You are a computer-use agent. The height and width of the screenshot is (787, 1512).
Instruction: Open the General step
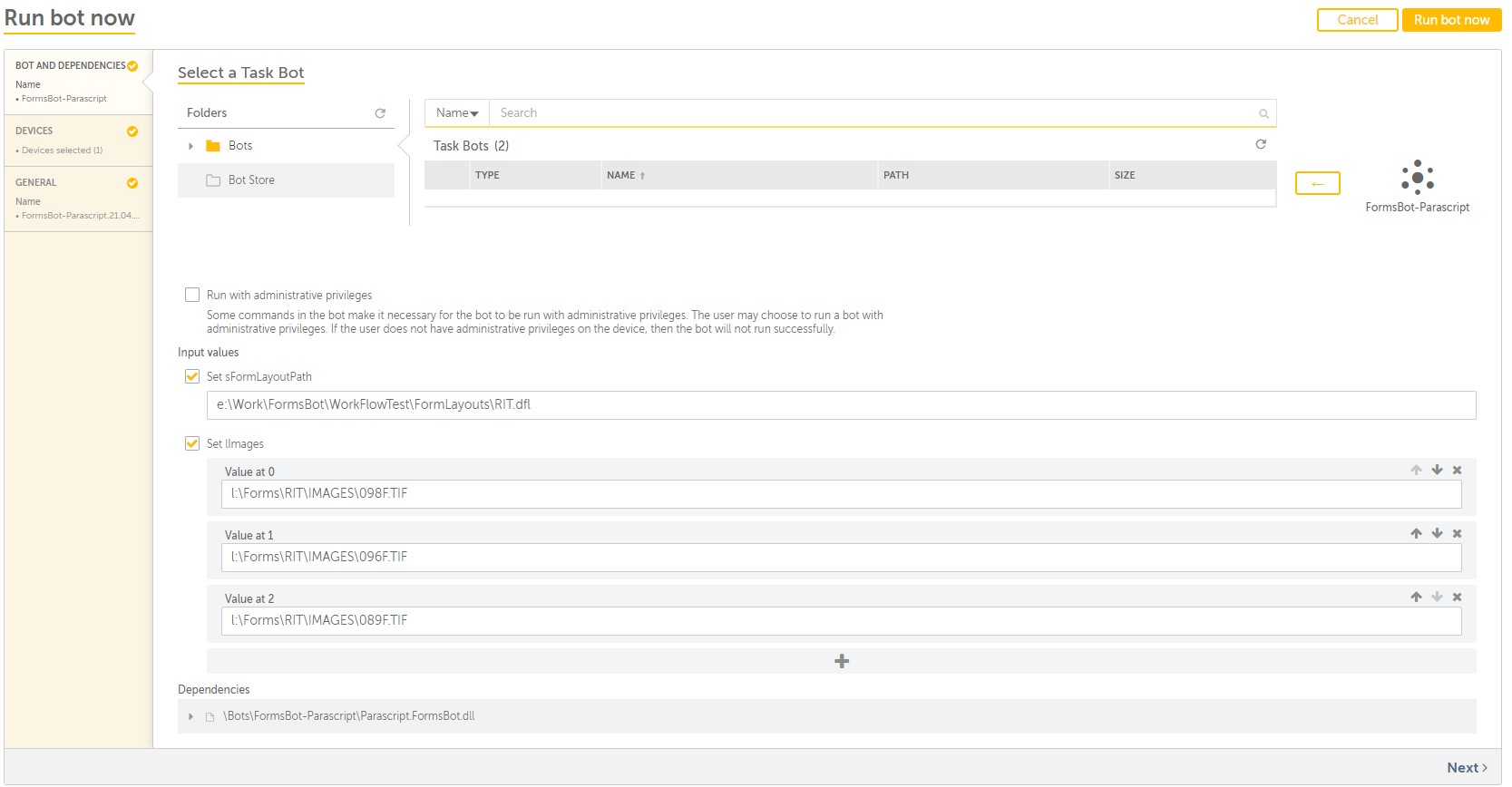pyautogui.click(x=78, y=199)
